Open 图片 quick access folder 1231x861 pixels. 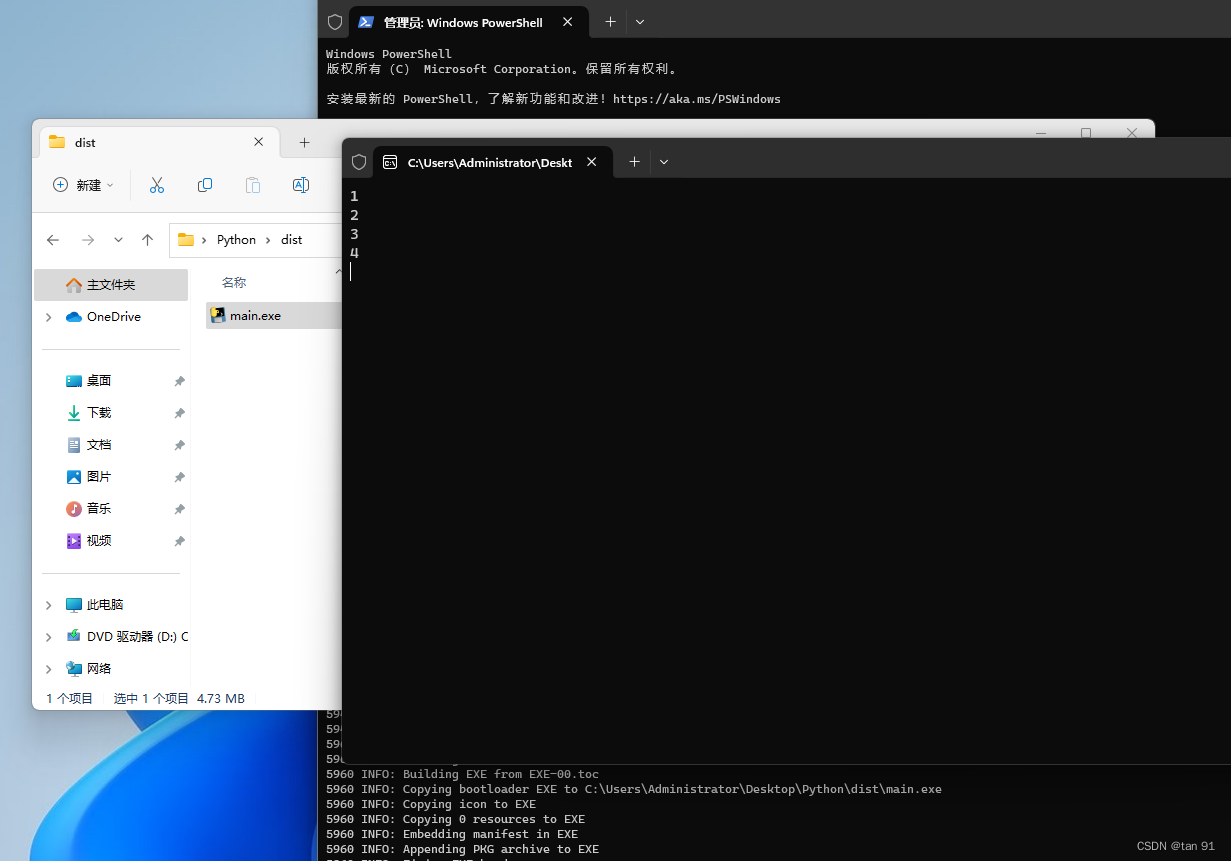tap(99, 477)
